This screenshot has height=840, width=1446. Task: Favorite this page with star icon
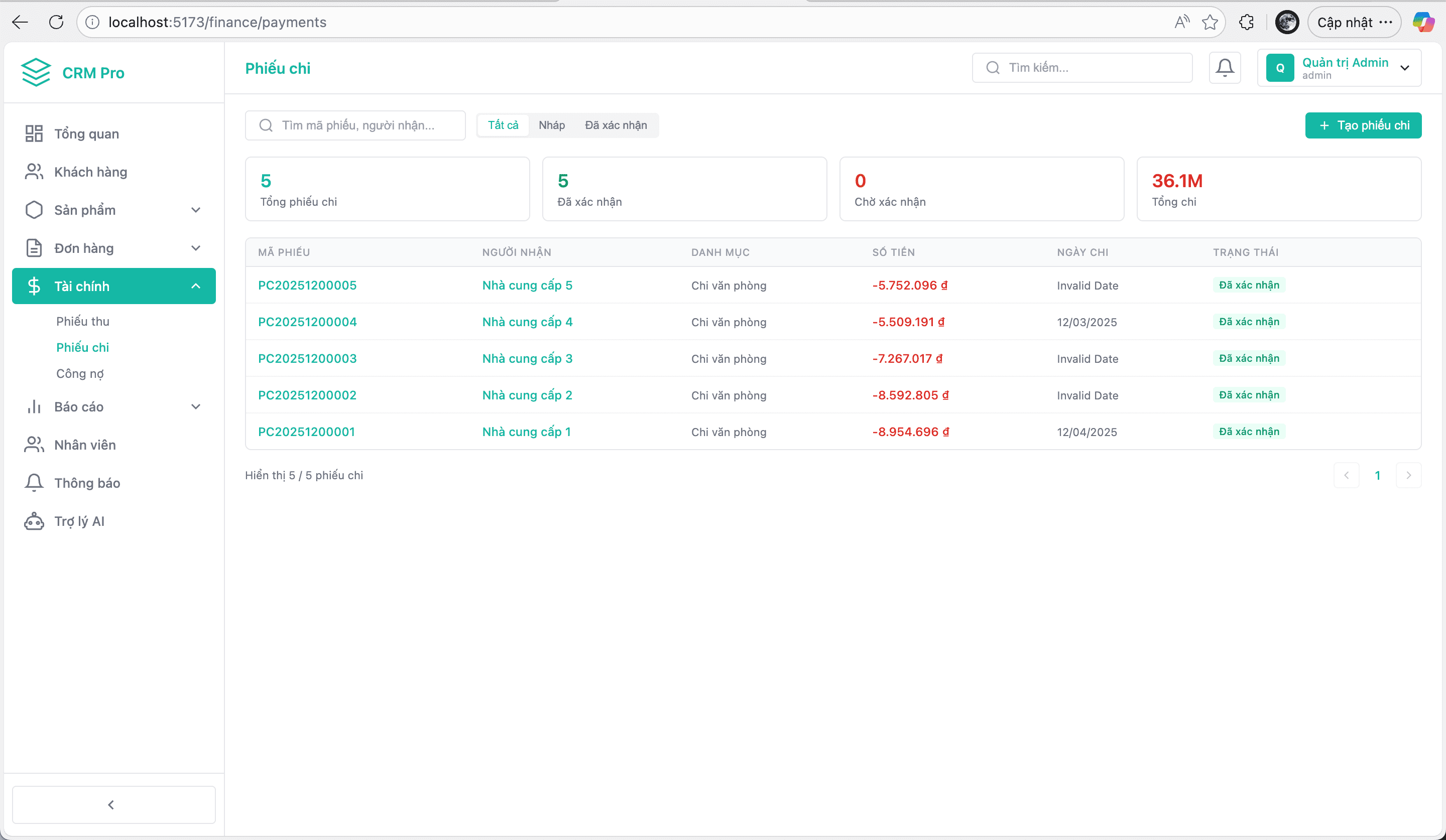pos(1210,23)
